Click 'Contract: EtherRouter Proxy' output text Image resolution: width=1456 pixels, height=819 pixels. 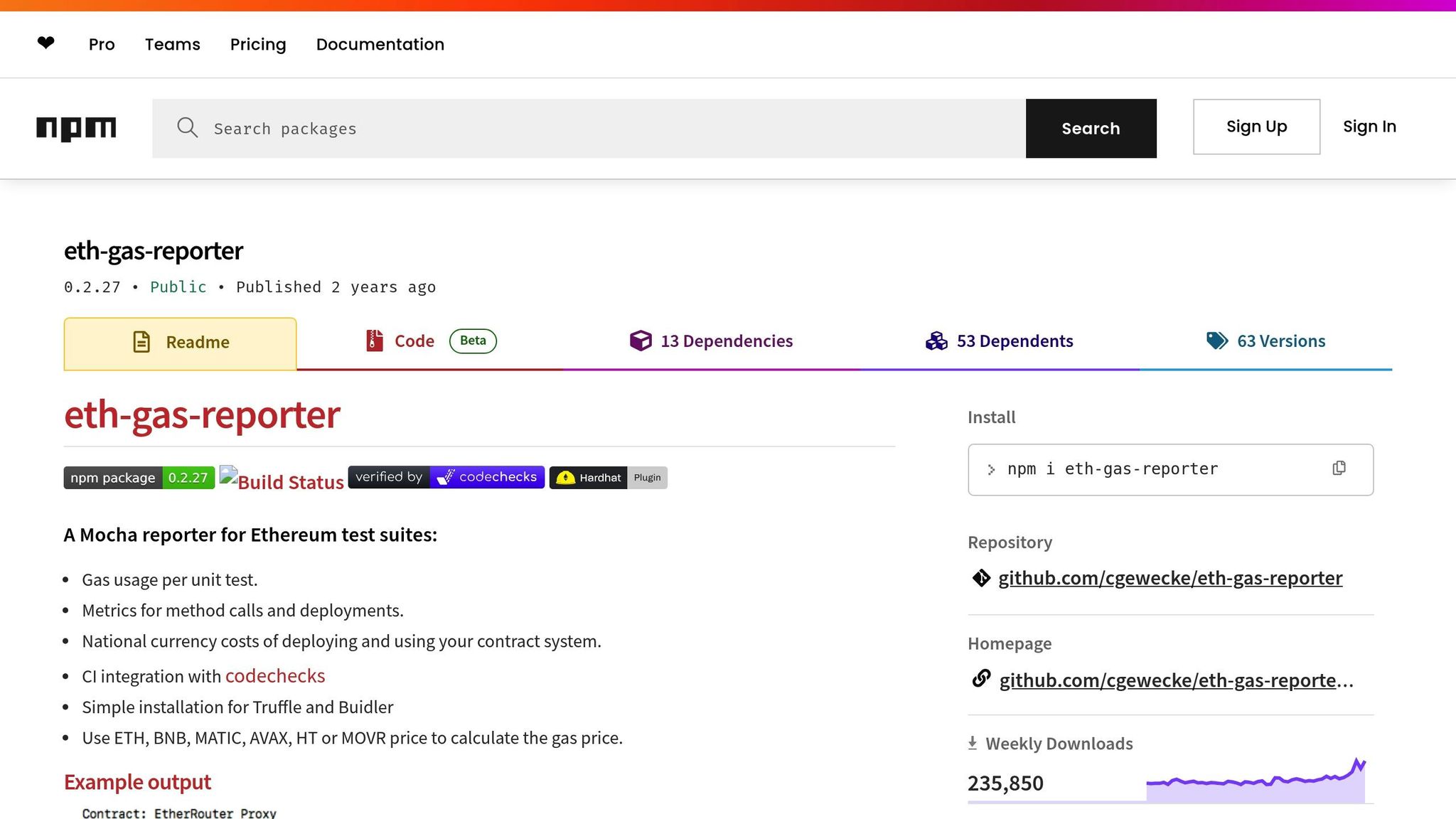tap(179, 813)
